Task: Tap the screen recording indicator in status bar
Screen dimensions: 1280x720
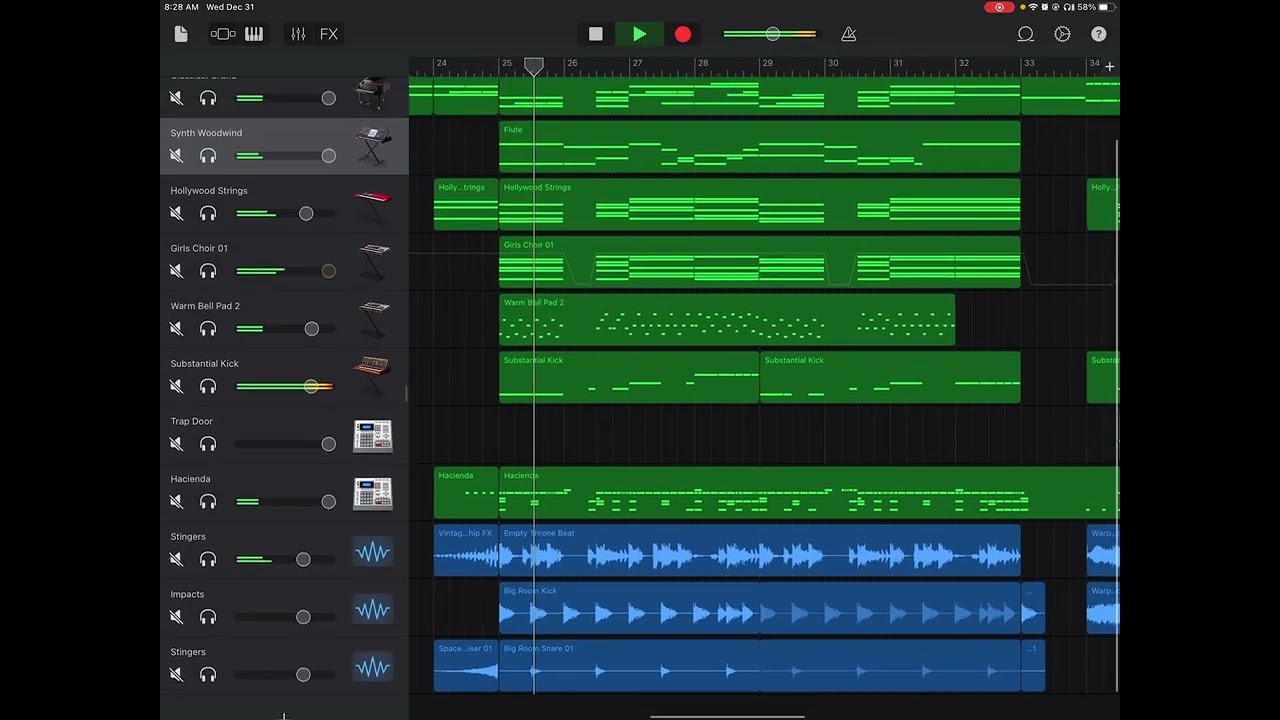Action: tap(999, 7)
